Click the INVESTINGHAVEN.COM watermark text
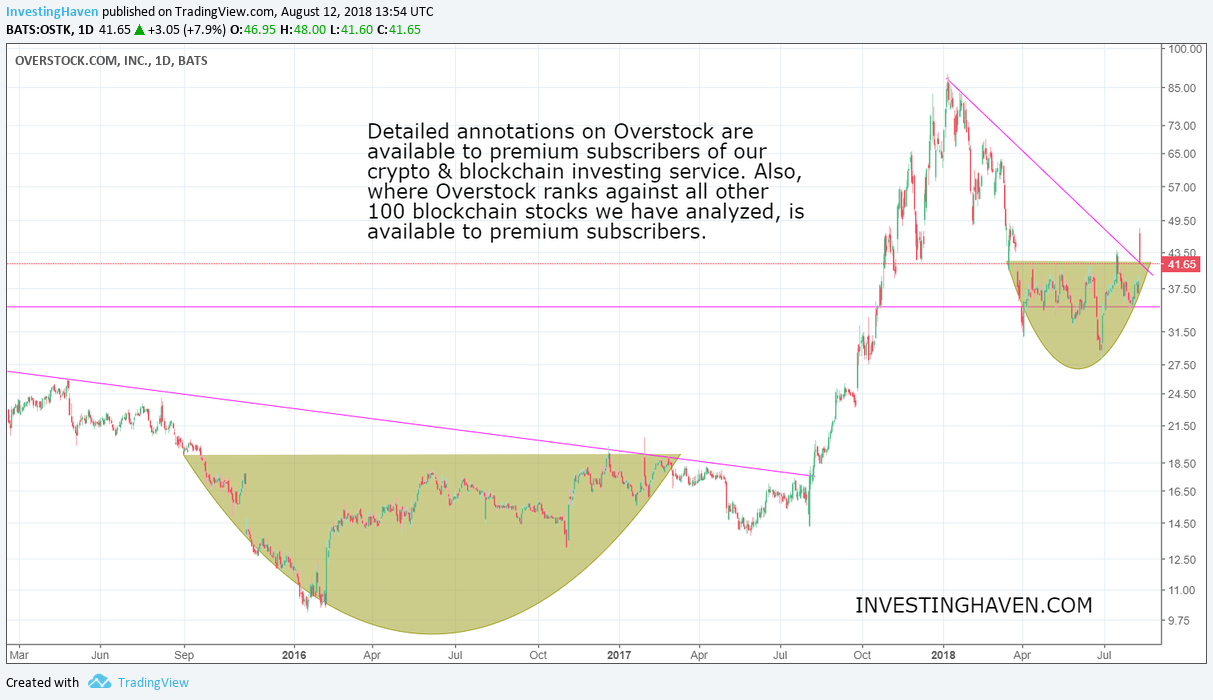 pyautogui.click(x=973, y=605)
